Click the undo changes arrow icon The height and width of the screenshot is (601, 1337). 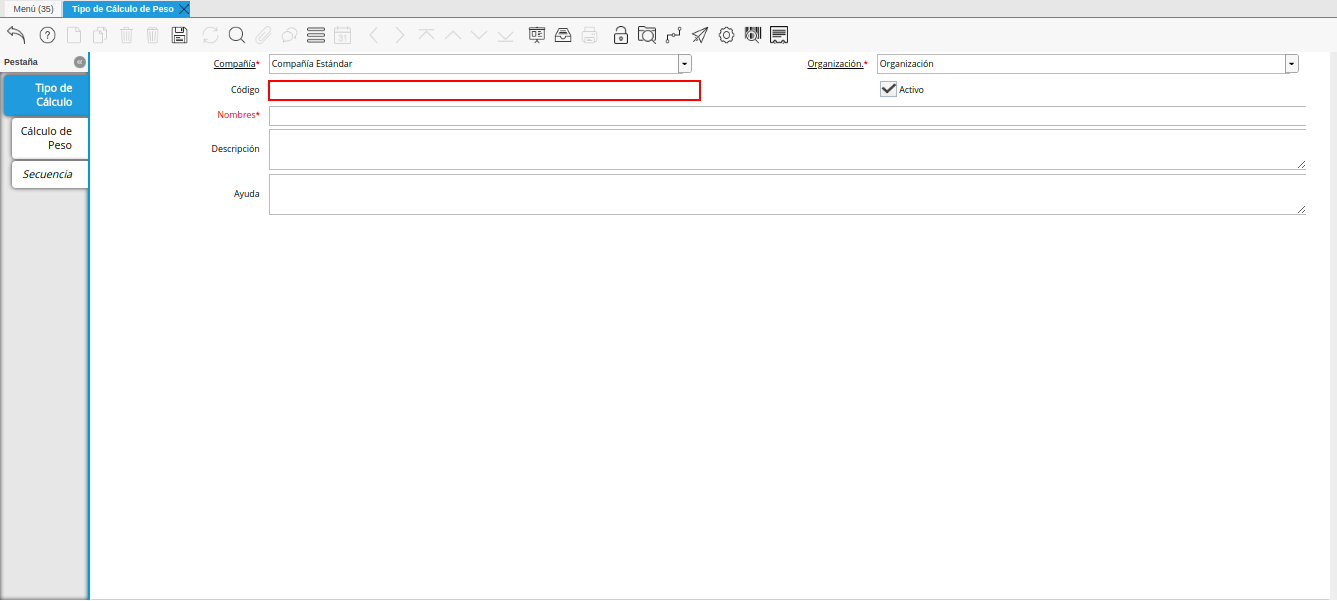pyautogui.click(x=16, y=35)
